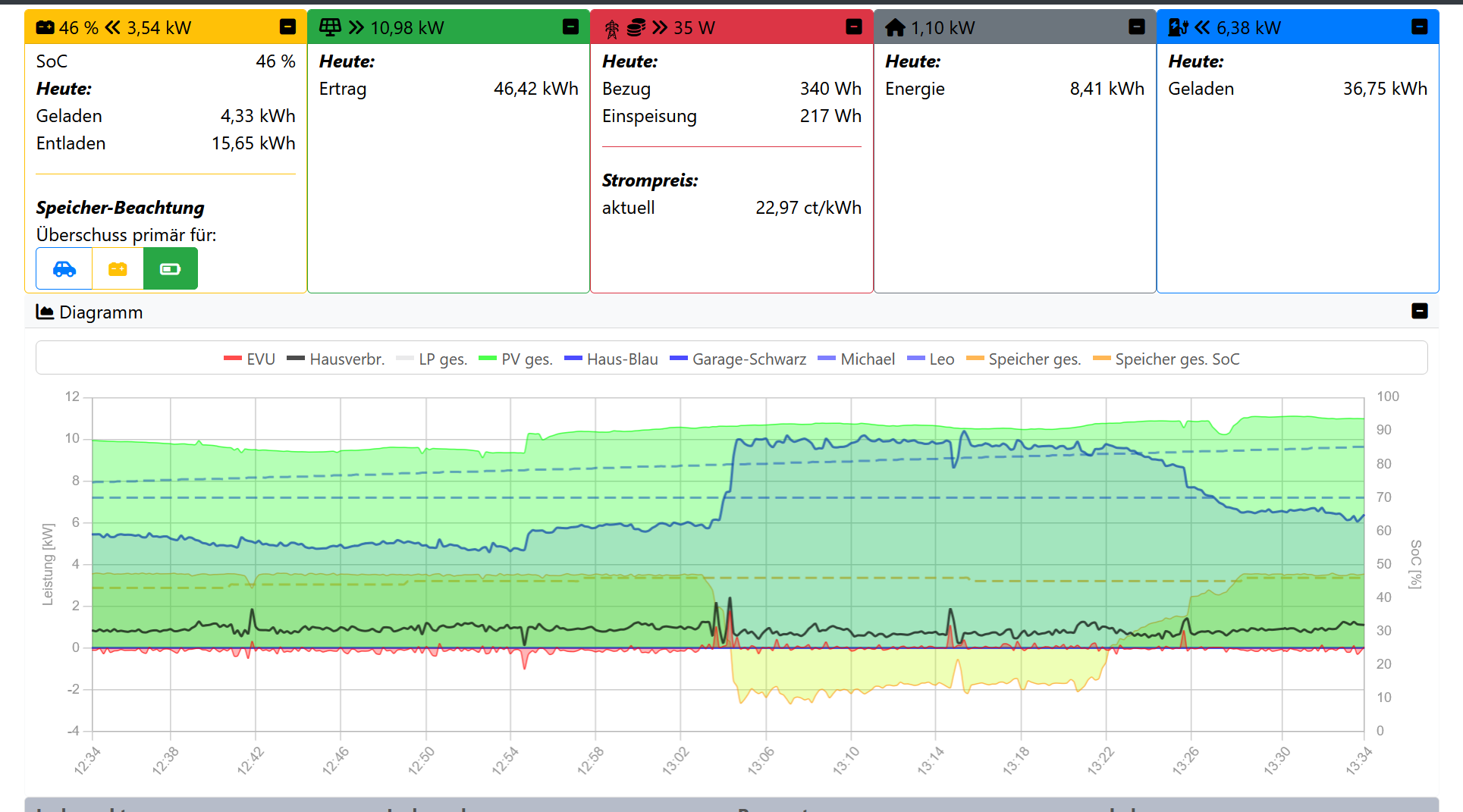Select the yellow battery surplus option
The height and width of the screenshot is (812, 1463).
[x=118, y=268]
